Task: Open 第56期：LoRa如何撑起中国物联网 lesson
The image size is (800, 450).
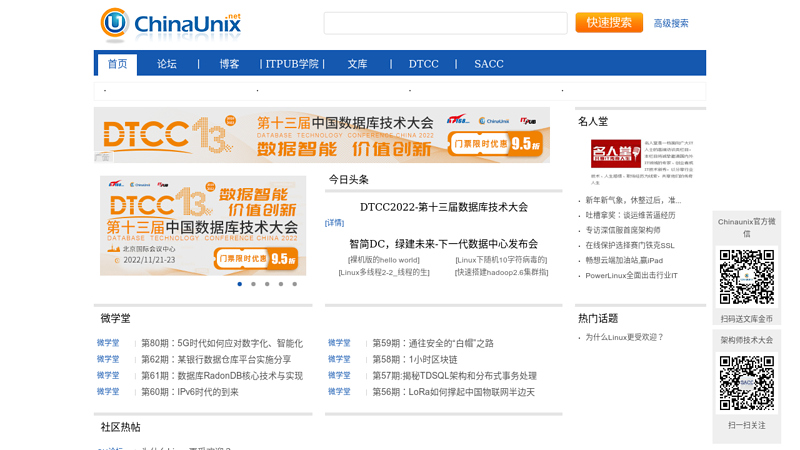Action: (x=454, y=392)
